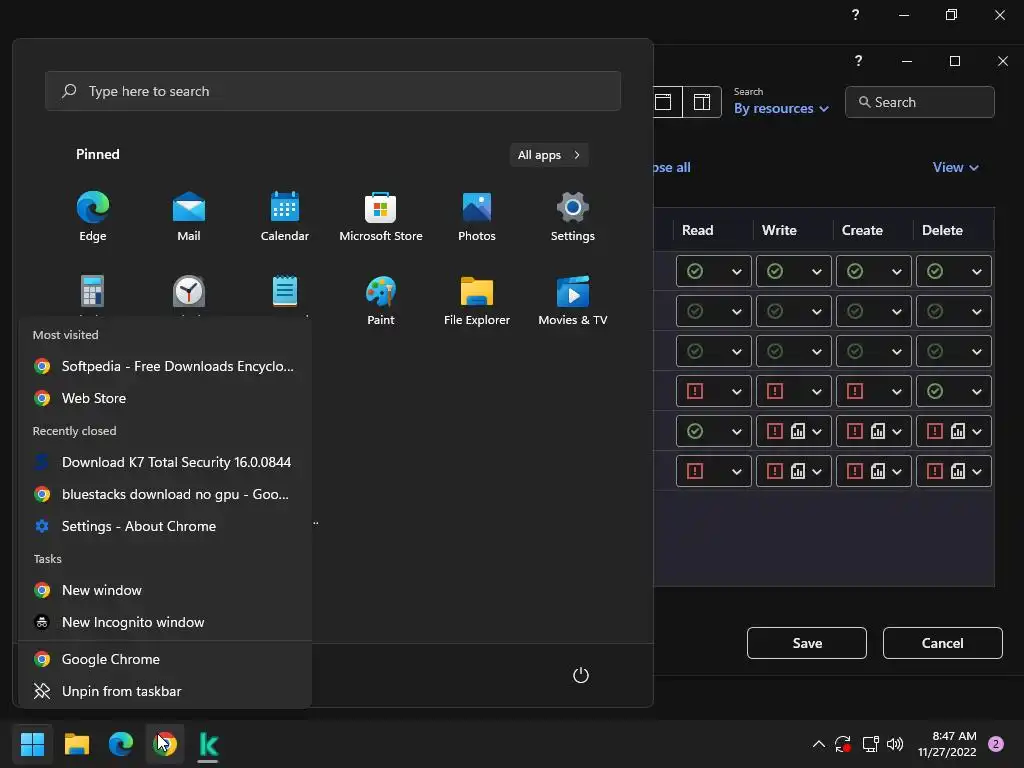Image resolution: width=1024 pixels, height=768 pixels.
Task: Open Web Store from jump list
Action: click(x=165, y=398)
